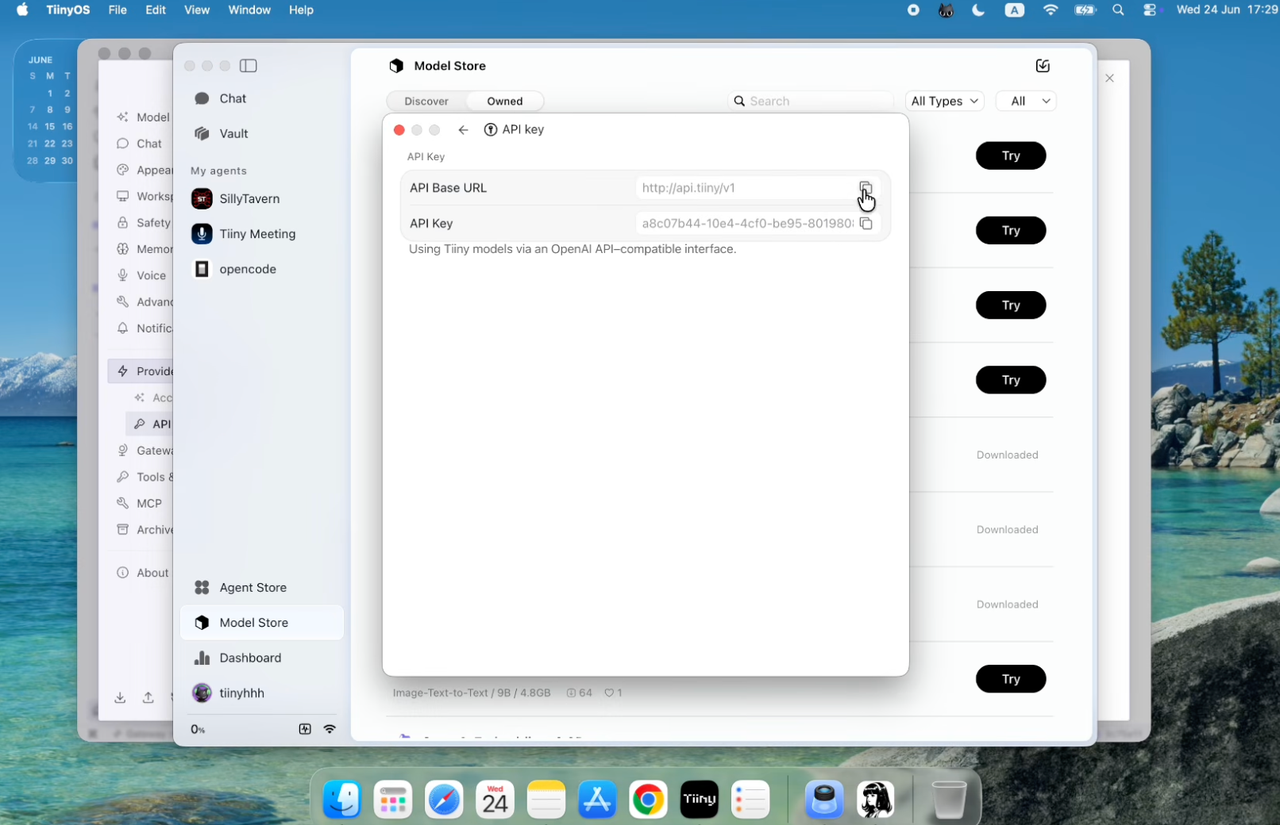Copy the API Key value

pyautogui.click(x=866, y=224)
